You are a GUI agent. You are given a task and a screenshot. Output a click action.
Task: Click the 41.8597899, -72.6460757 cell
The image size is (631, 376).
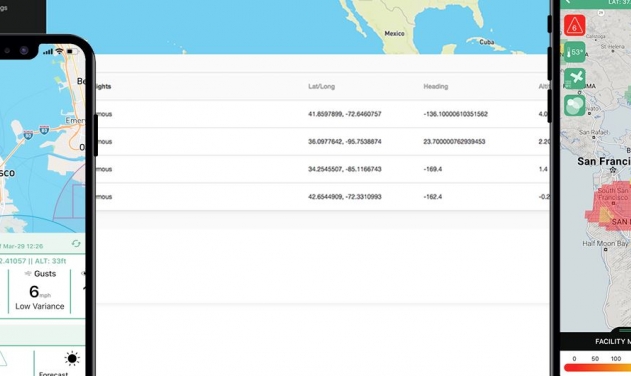[344, 114]
